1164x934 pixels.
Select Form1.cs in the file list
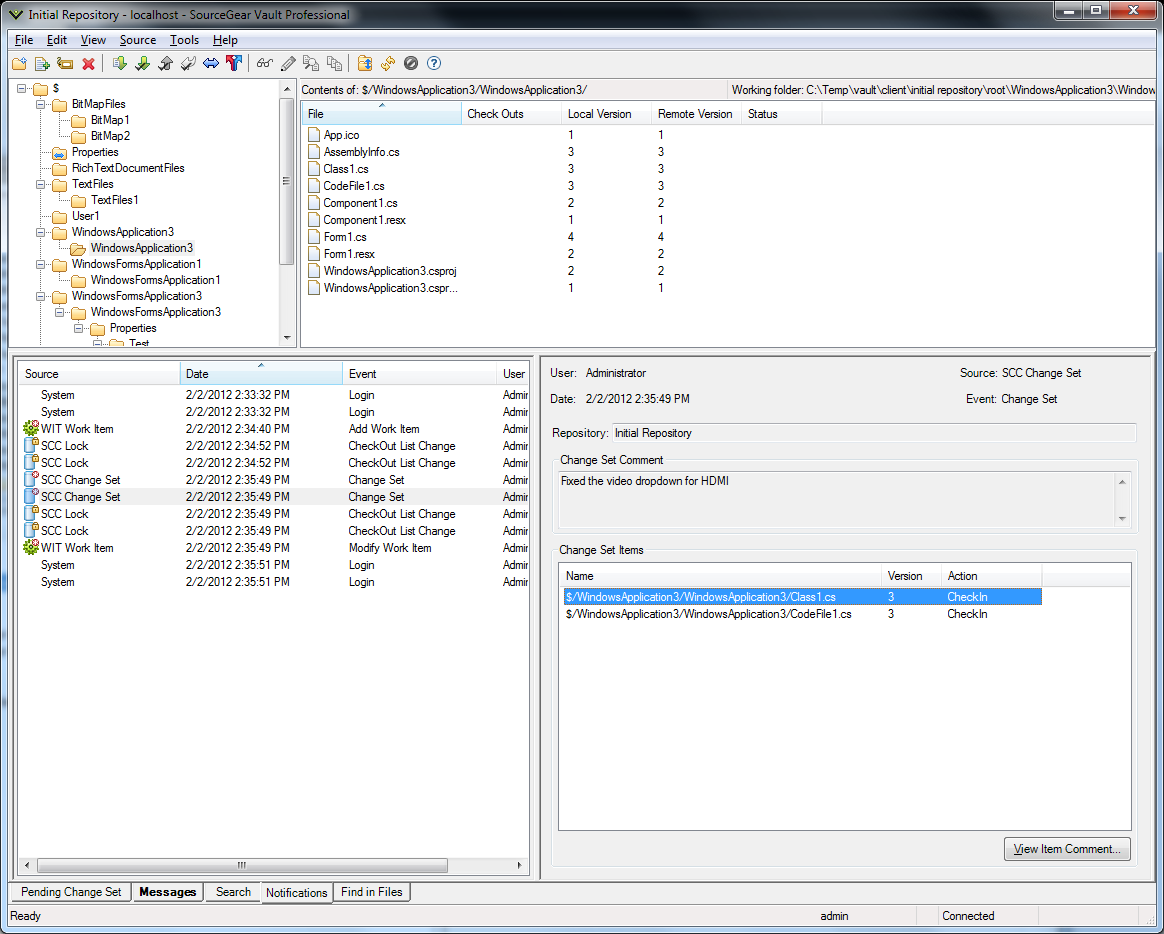[x=345, y=237]
